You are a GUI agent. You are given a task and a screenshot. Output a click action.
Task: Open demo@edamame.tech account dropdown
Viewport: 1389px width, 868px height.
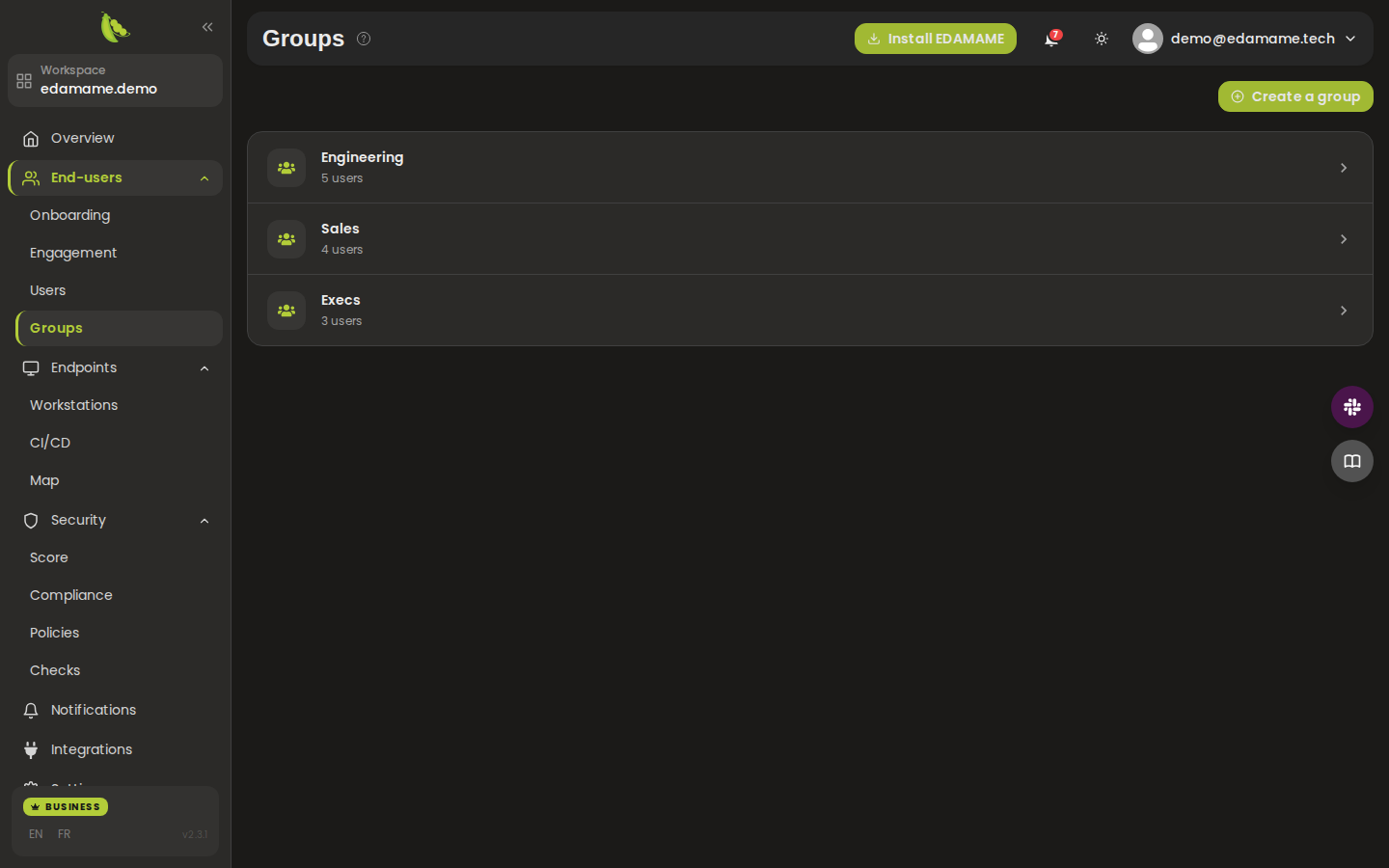point(1245,39)
